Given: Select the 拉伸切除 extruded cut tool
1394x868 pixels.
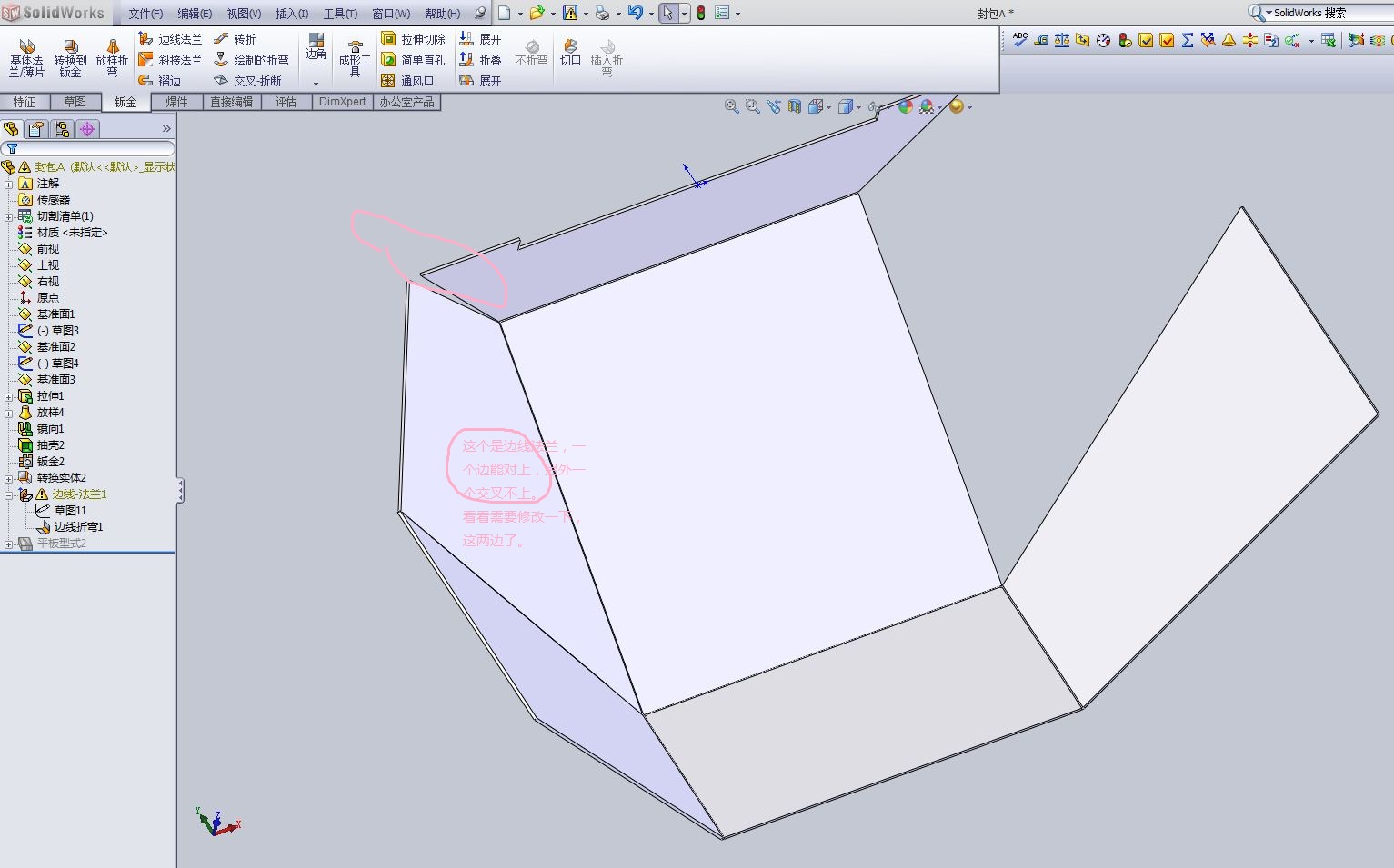Looking at the screenshot, I should [x=413, y=39].
